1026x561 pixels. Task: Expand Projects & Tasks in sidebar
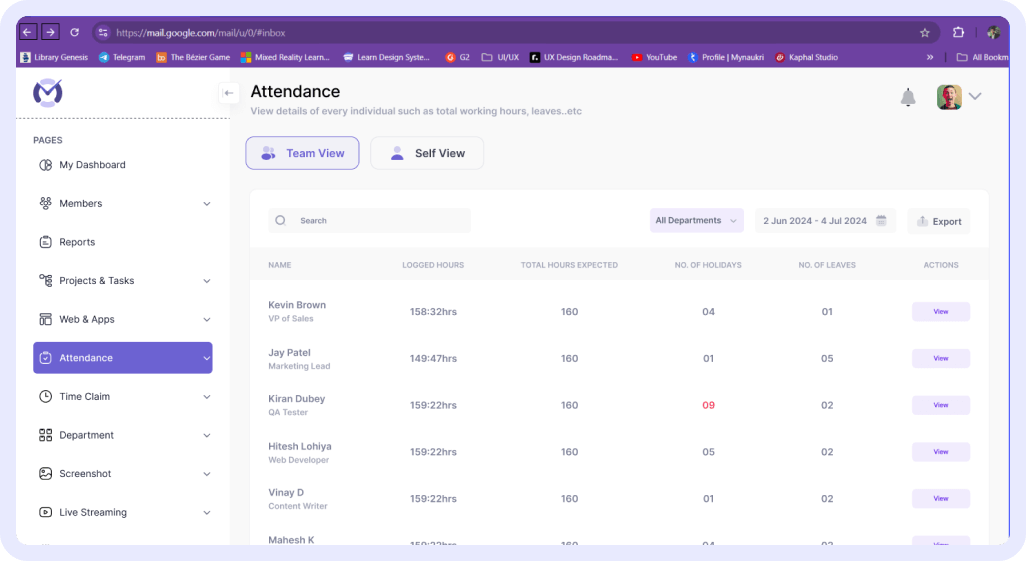(x=207, y=281)
